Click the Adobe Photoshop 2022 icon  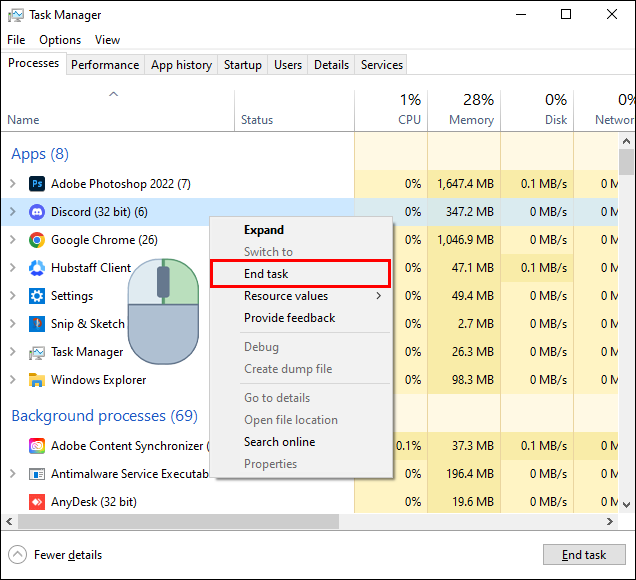pos(37,184)
